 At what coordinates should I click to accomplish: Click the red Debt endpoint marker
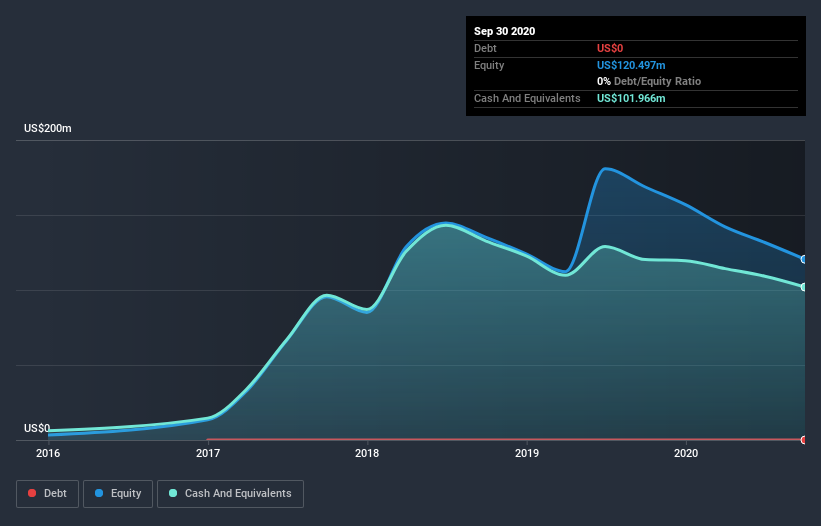pos(804,440)
